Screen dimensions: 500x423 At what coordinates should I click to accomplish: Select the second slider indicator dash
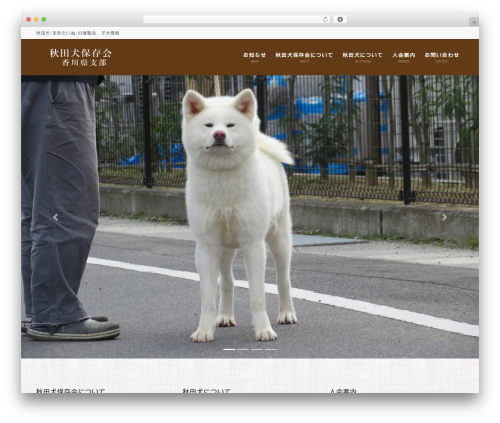[x=243, y=349]
